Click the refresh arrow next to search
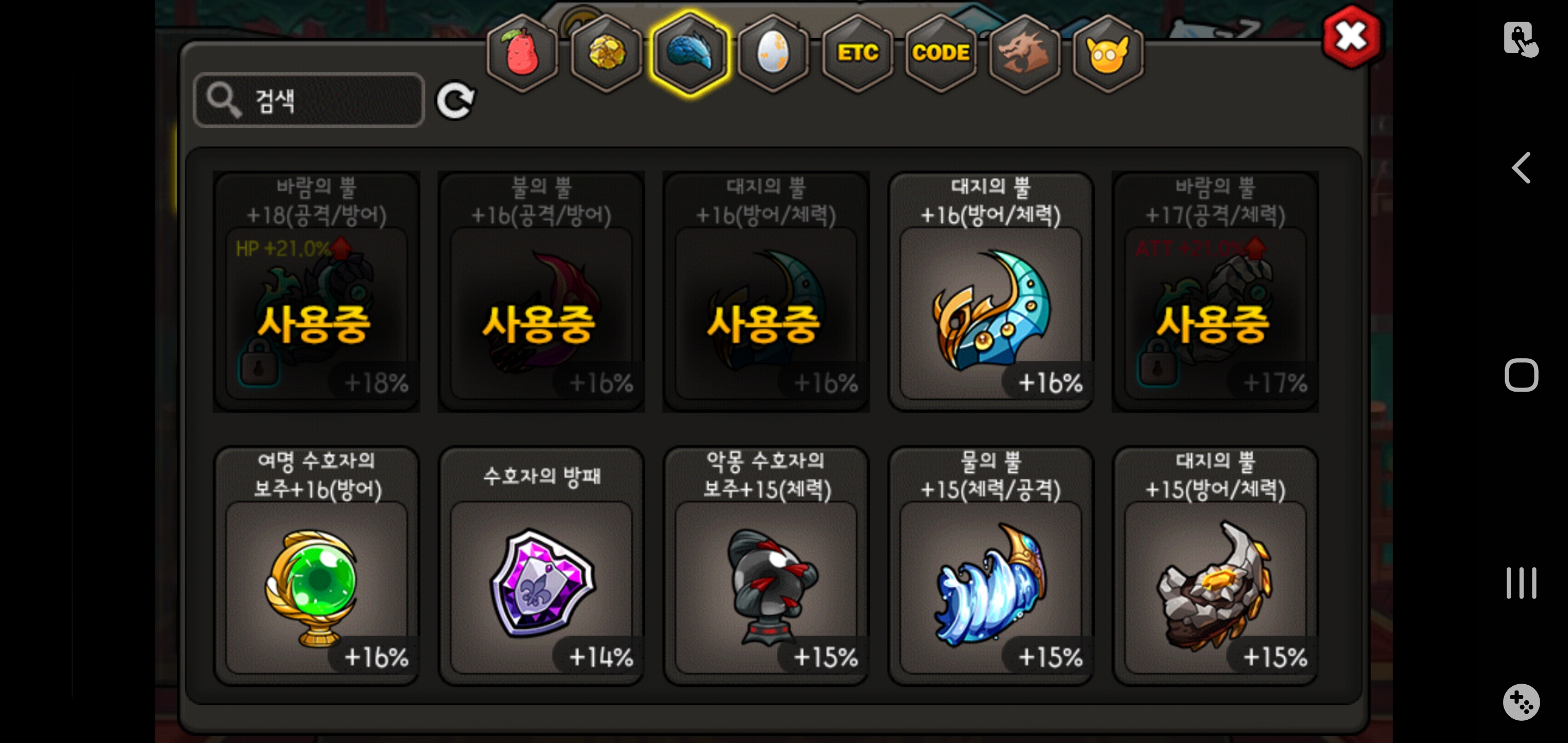The image size is (1568, 743). tap(455, 101)
